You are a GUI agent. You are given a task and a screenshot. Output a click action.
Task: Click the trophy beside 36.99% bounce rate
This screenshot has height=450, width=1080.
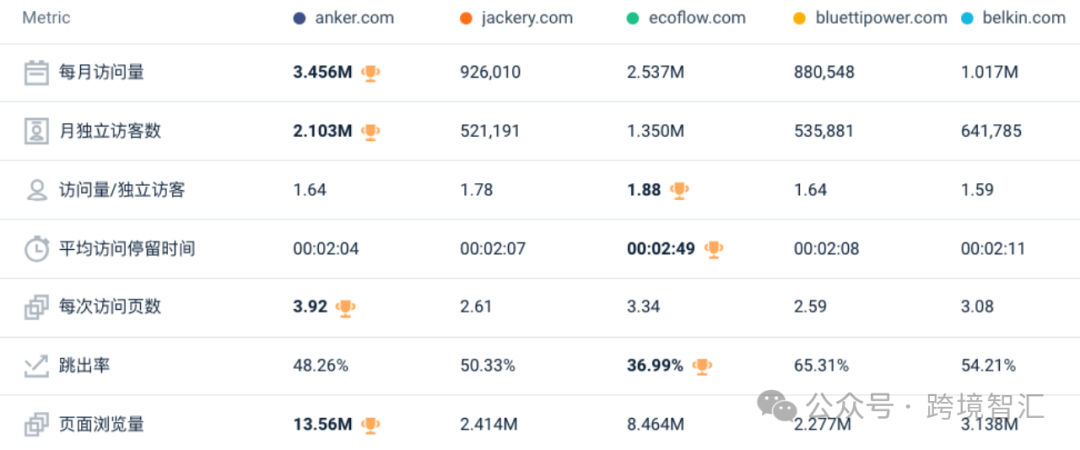click(702, 366)
